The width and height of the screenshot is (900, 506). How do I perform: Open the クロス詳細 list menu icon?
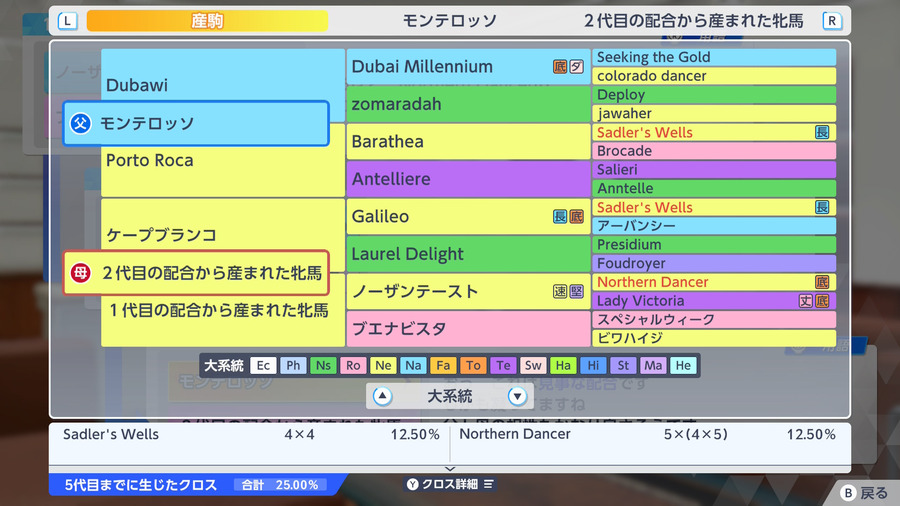pos(488,484)
